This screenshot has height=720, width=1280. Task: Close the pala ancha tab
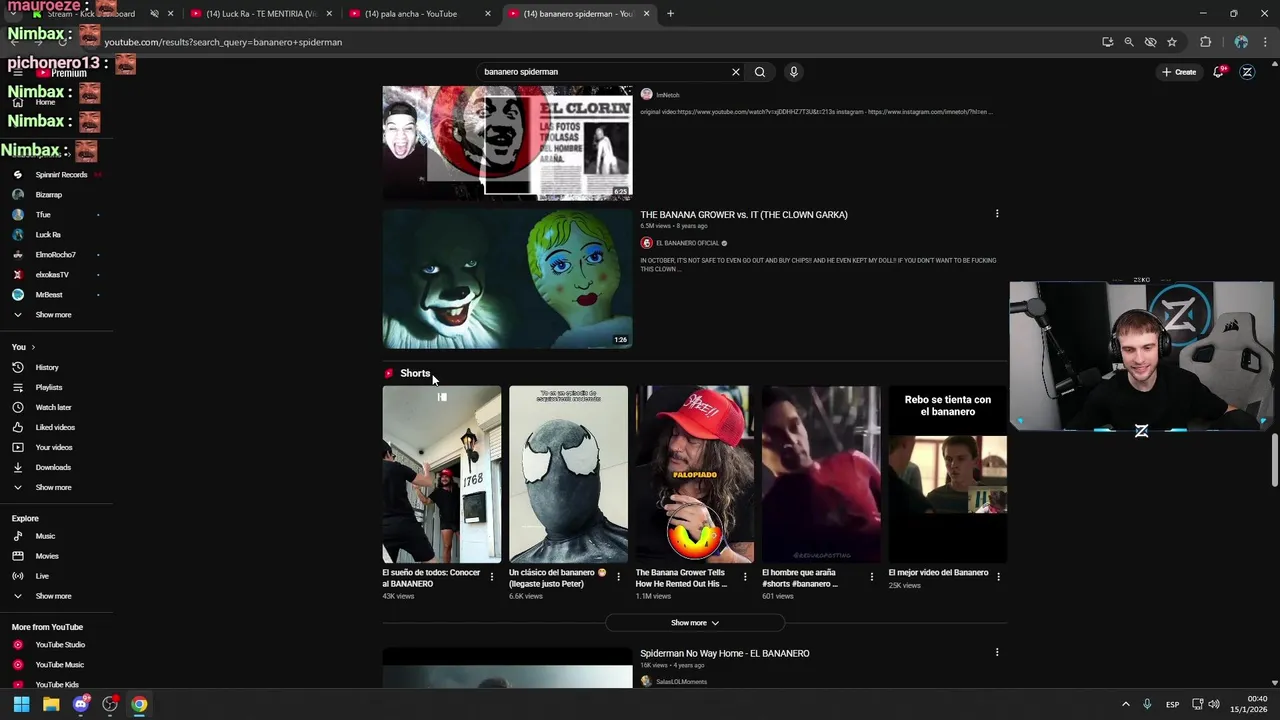pyautogui.click(x=488, y=14)
